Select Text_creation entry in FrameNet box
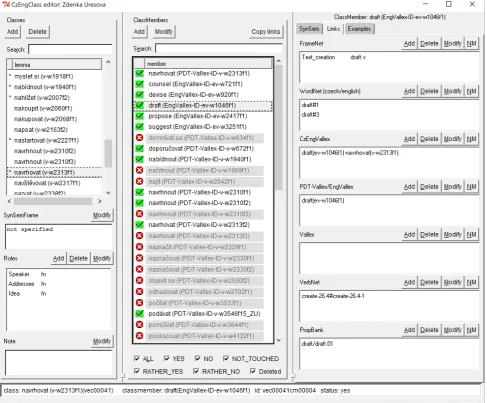The height and width of the screenshot is (403, 487). pos(334,57)
